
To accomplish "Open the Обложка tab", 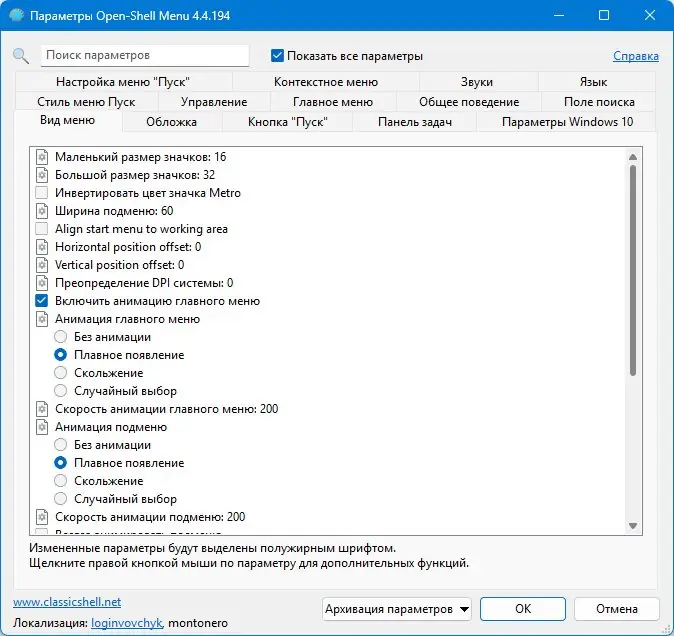I will (x=172, y=122).
